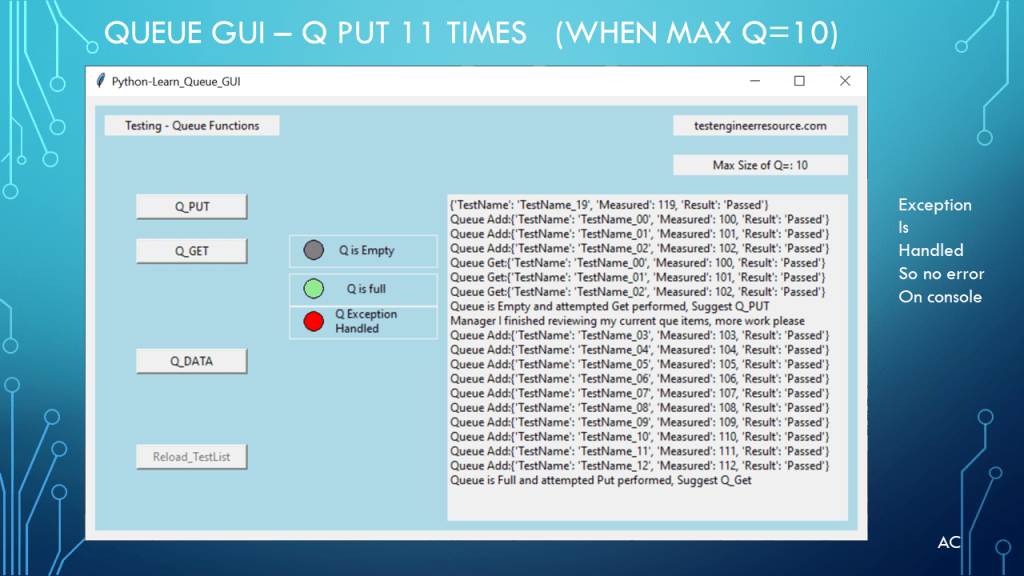Viewport: 1024px width, 576px height.
Task: Click the Q_DATA button
Action: click(x=191, y=361)
